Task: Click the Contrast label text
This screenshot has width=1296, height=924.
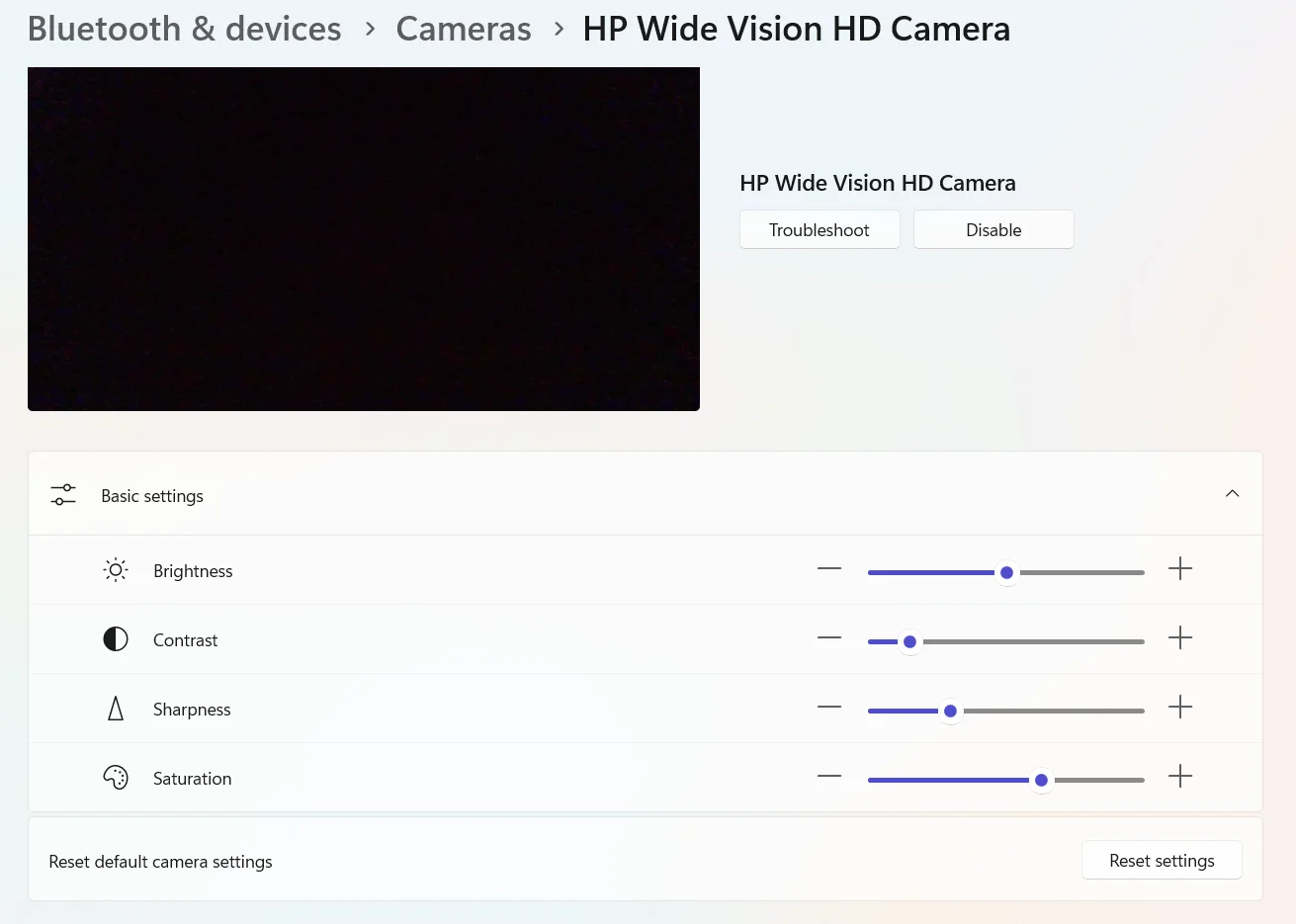Action: pos(185,640)
